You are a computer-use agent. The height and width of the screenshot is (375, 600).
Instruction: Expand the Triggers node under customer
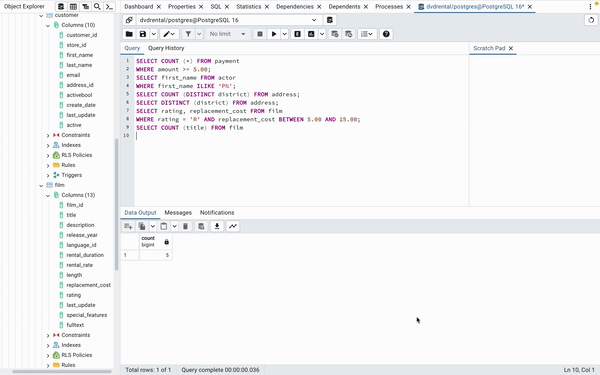(48, 175)
